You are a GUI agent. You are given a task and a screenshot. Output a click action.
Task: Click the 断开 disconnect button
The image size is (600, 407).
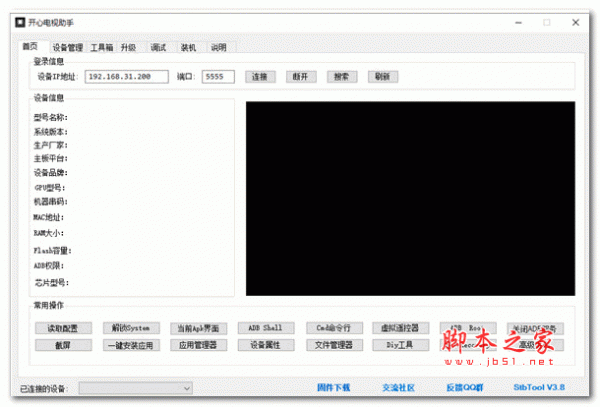pyautogui.click(x=301, y=77)
